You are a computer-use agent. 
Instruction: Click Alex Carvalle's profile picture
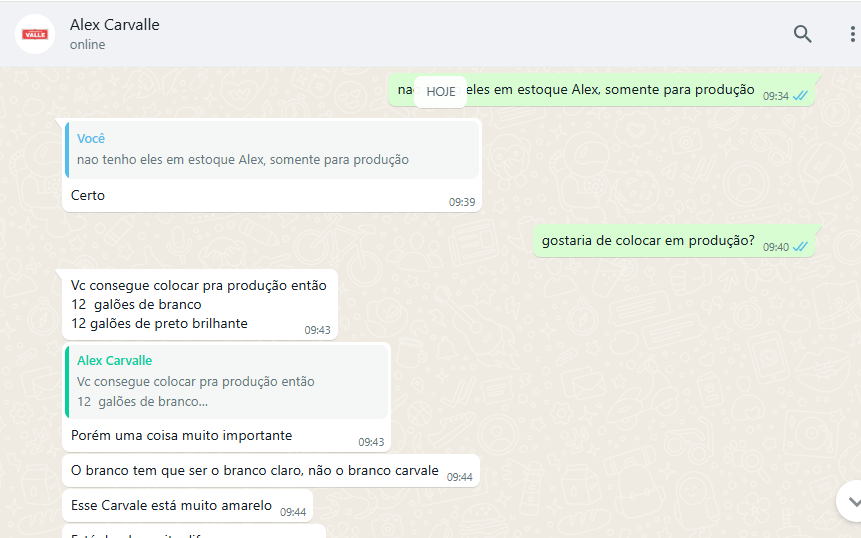pyautogui.click(x=35, y=34)
